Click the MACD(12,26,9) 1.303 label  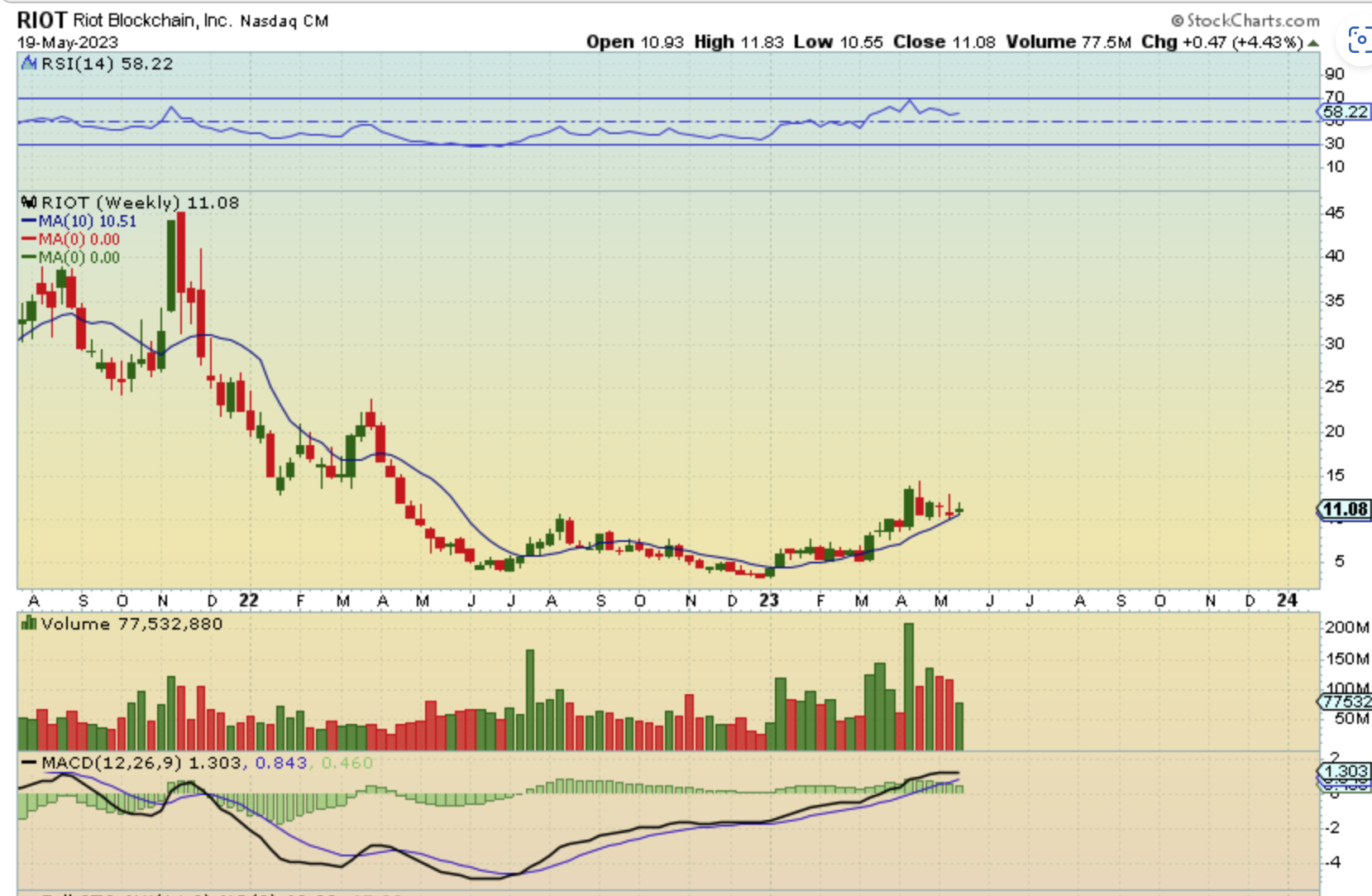(141, 763)
